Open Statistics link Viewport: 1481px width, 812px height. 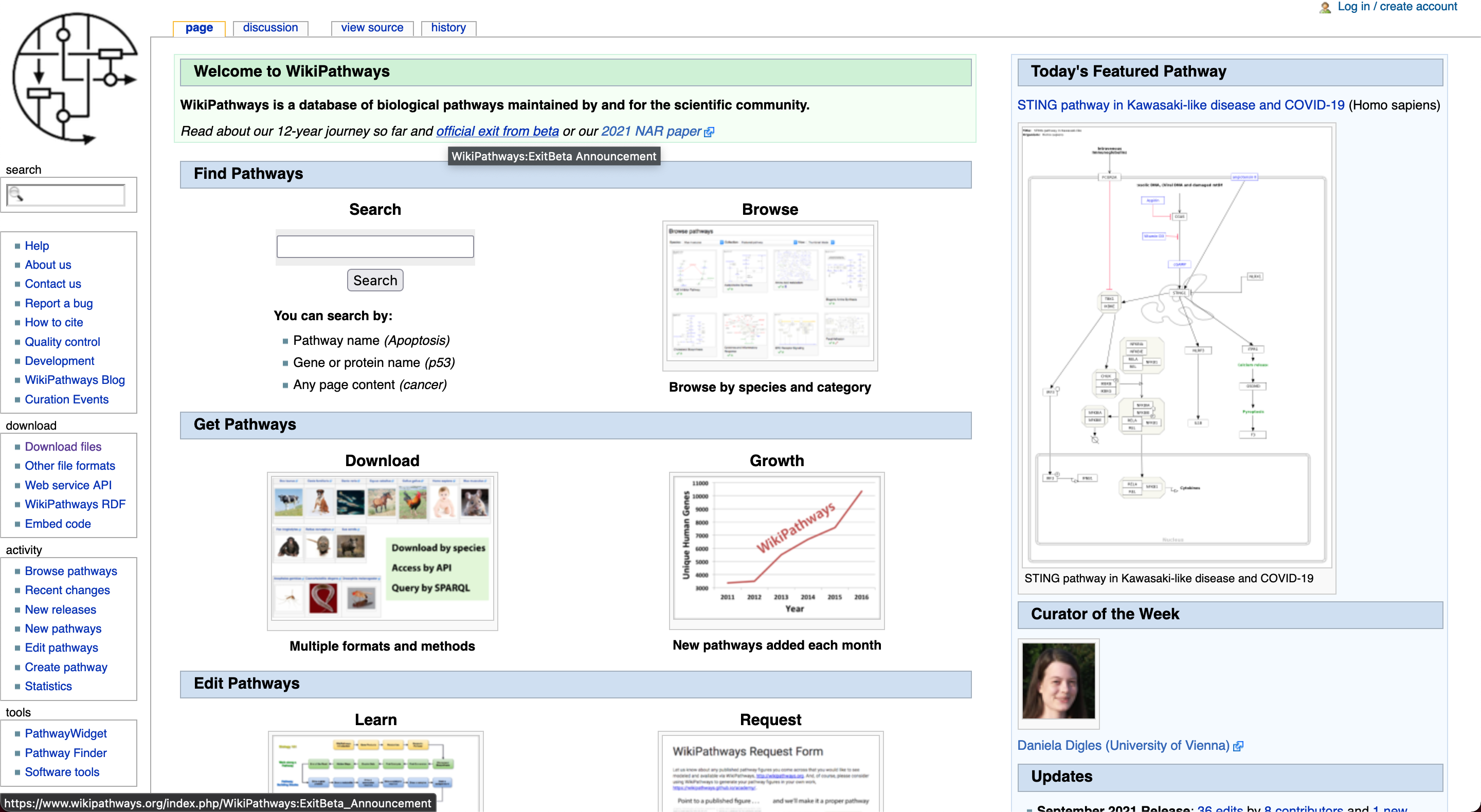pos(48,686)
